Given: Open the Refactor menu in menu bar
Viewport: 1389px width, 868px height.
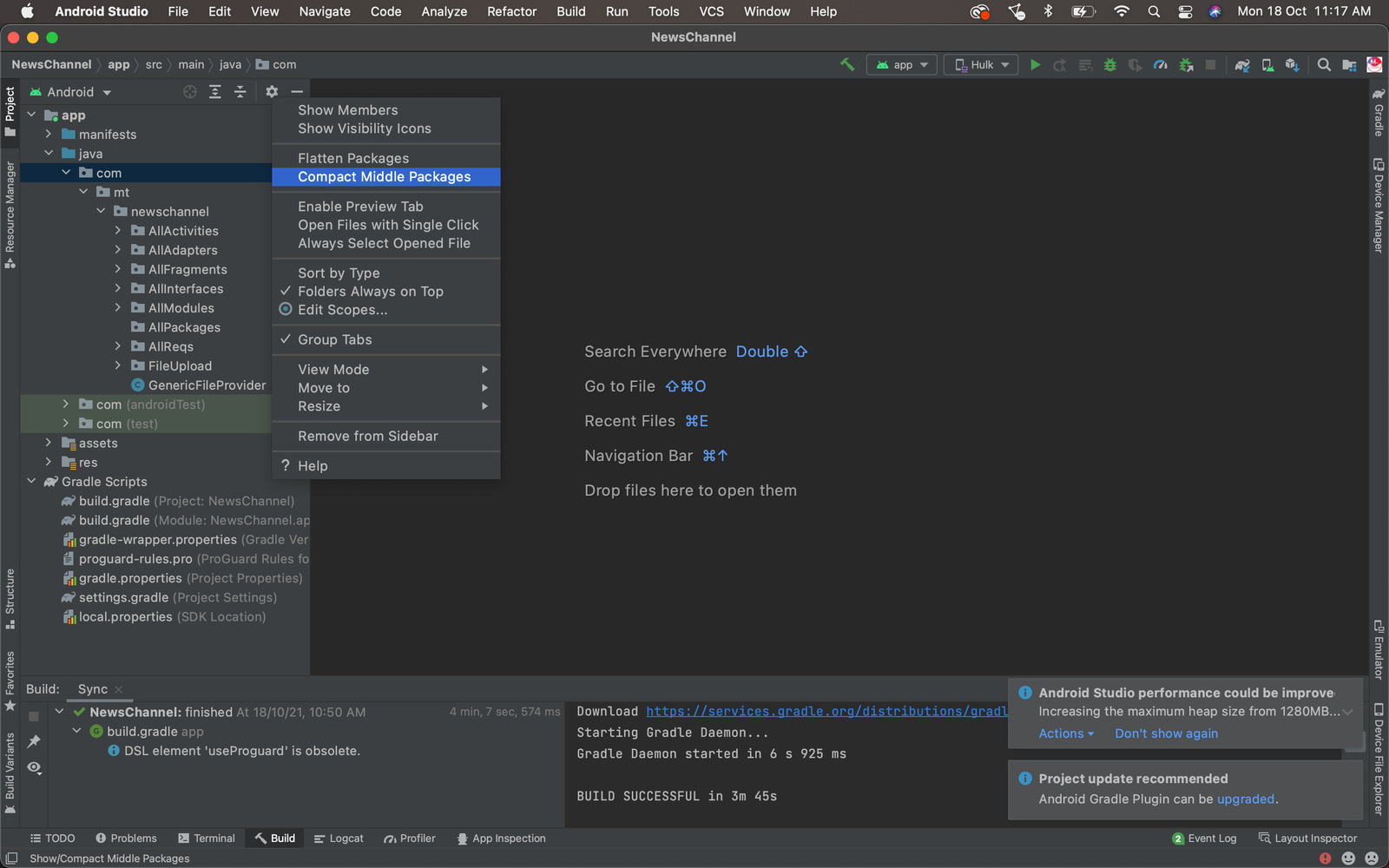Looking at the screenshot, I should point(512,11).
